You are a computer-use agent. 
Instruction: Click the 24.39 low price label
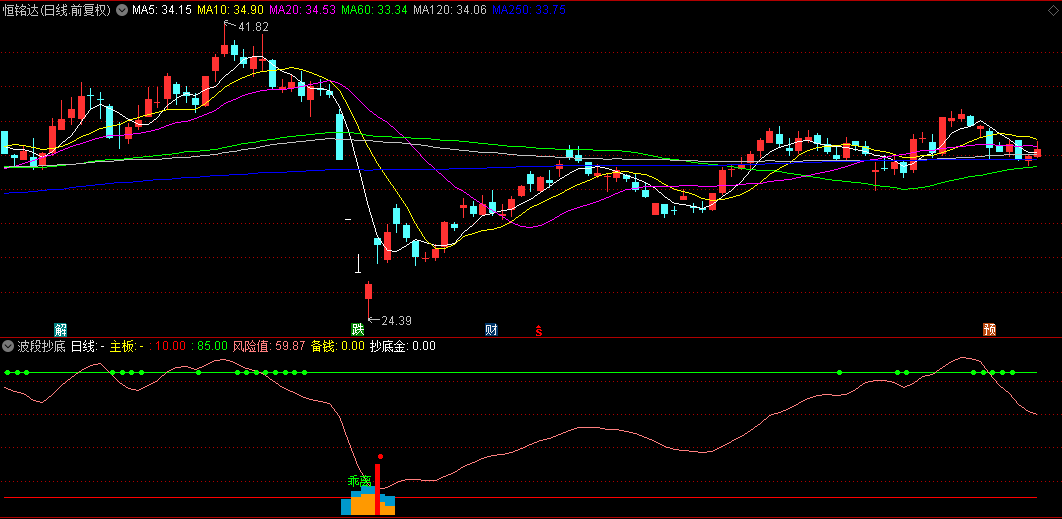click(396, 320)
